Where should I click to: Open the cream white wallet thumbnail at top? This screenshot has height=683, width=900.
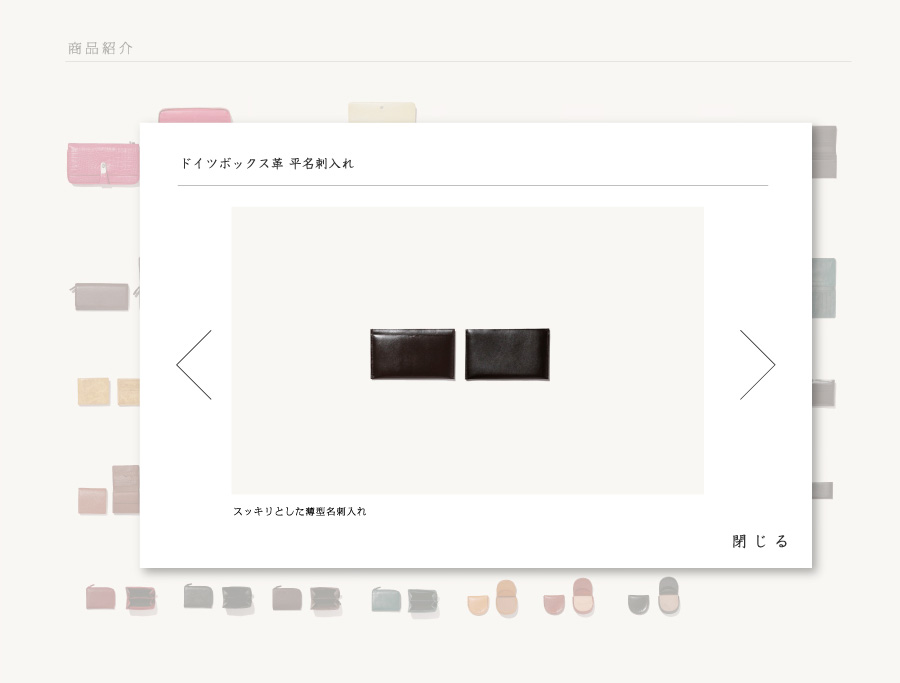pos(382,112)
